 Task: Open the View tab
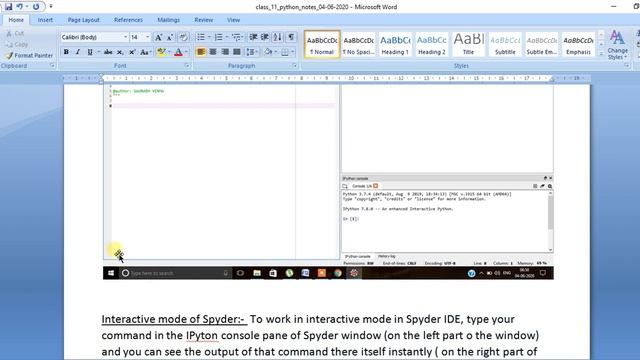point(233,20)
